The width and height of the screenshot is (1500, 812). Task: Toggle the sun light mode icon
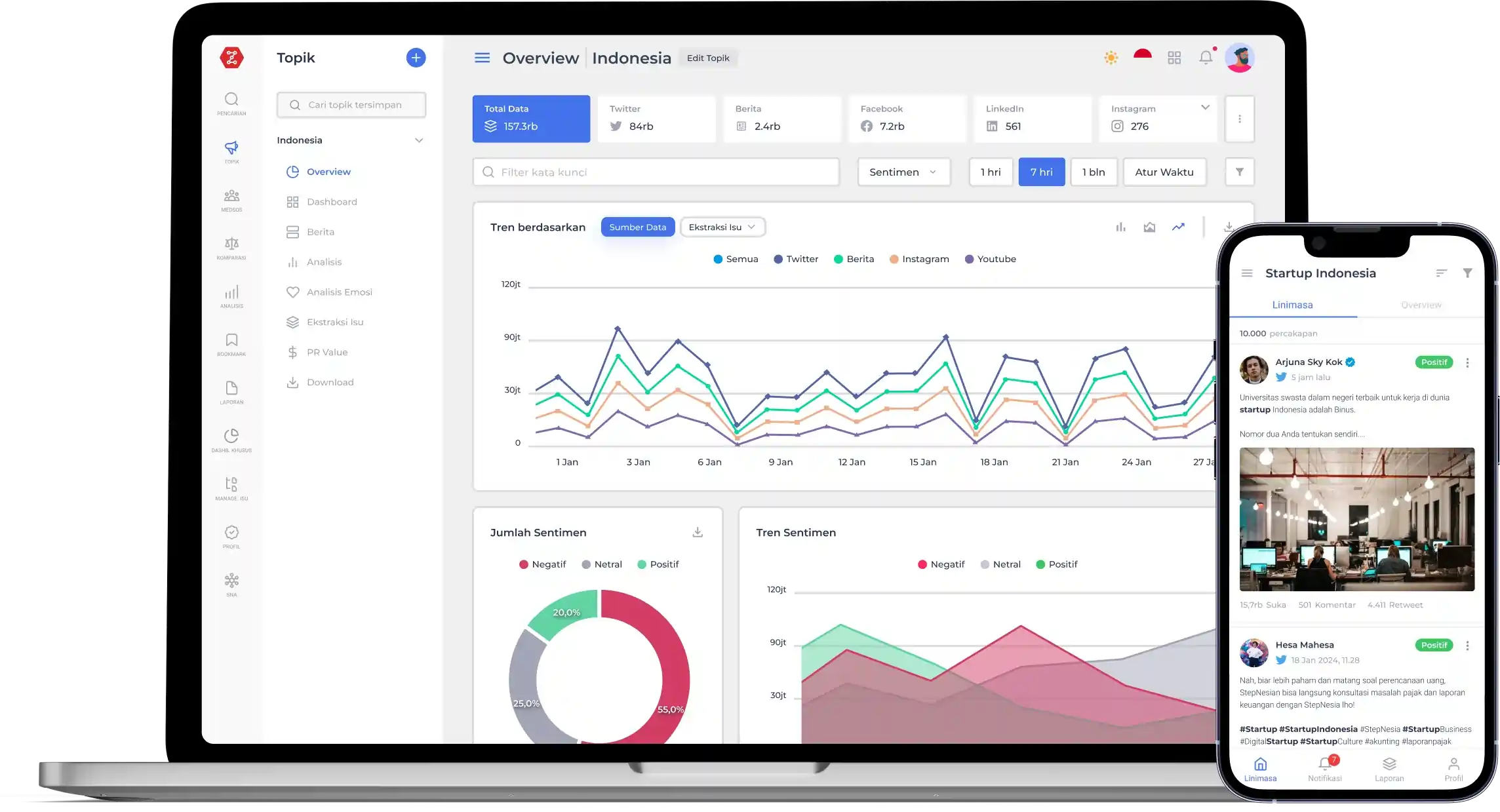[x=1111, y=58]
